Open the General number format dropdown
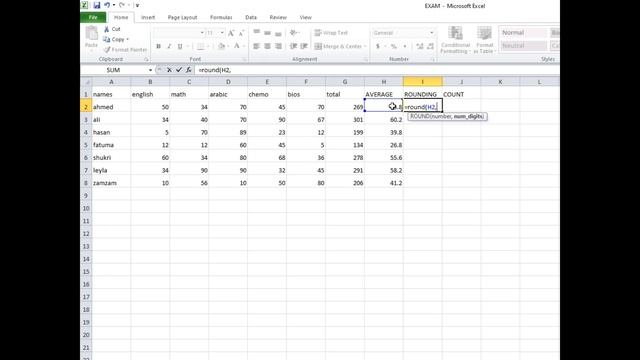 click(431, 33)
